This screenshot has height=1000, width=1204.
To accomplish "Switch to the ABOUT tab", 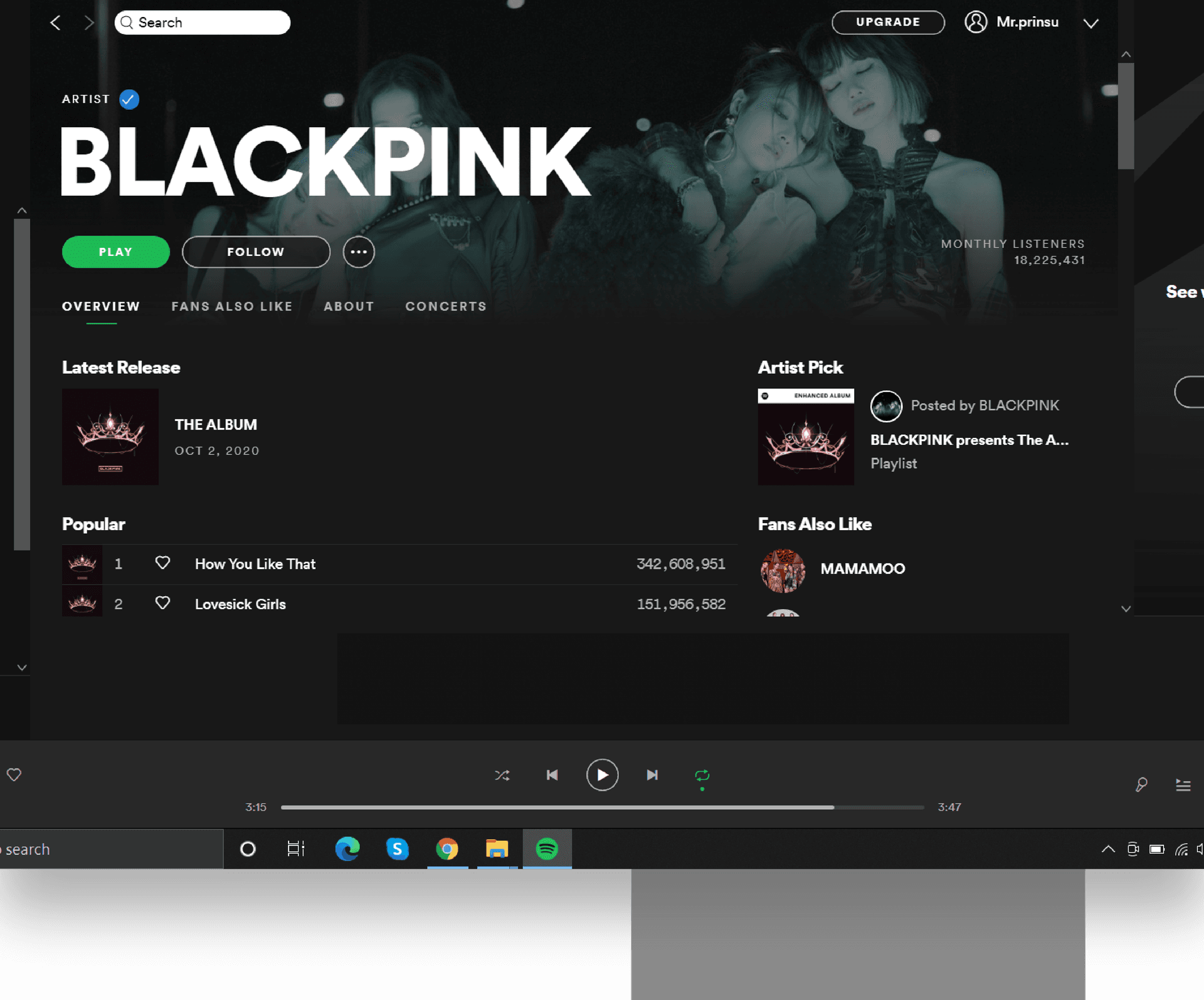I will tap(349, 306).
